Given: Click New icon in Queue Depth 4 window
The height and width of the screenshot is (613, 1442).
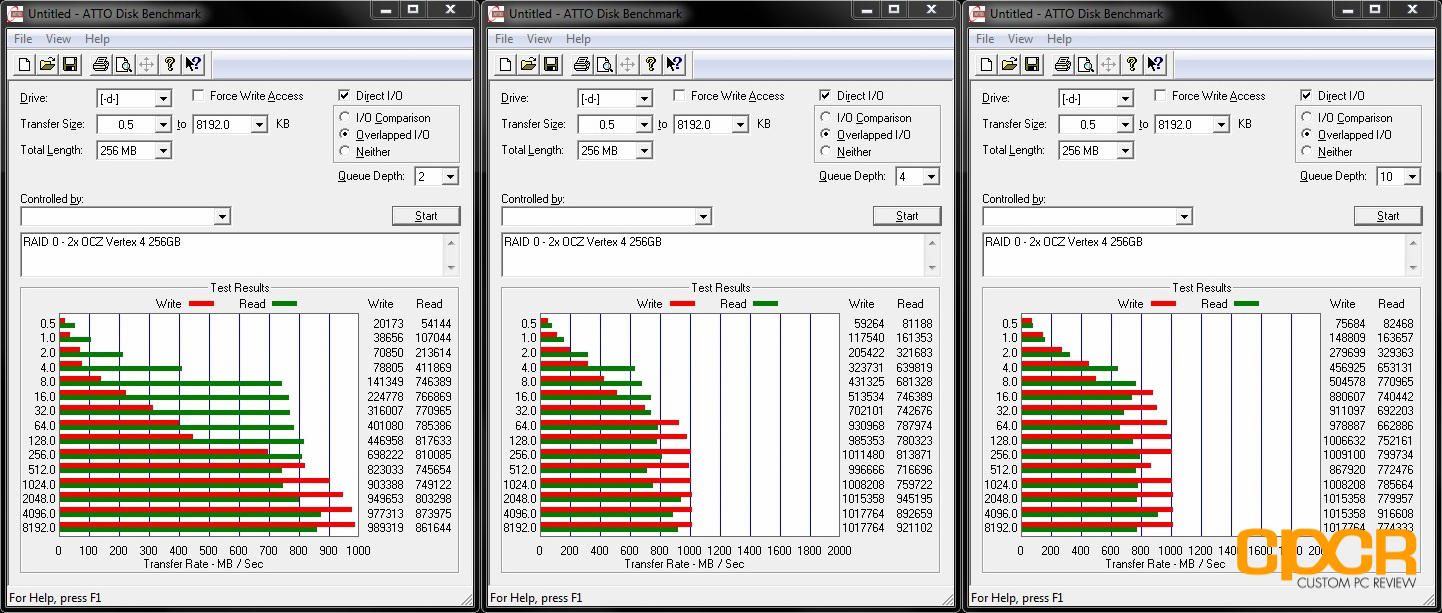Looking at the screenshot, I should click(507, 65).
